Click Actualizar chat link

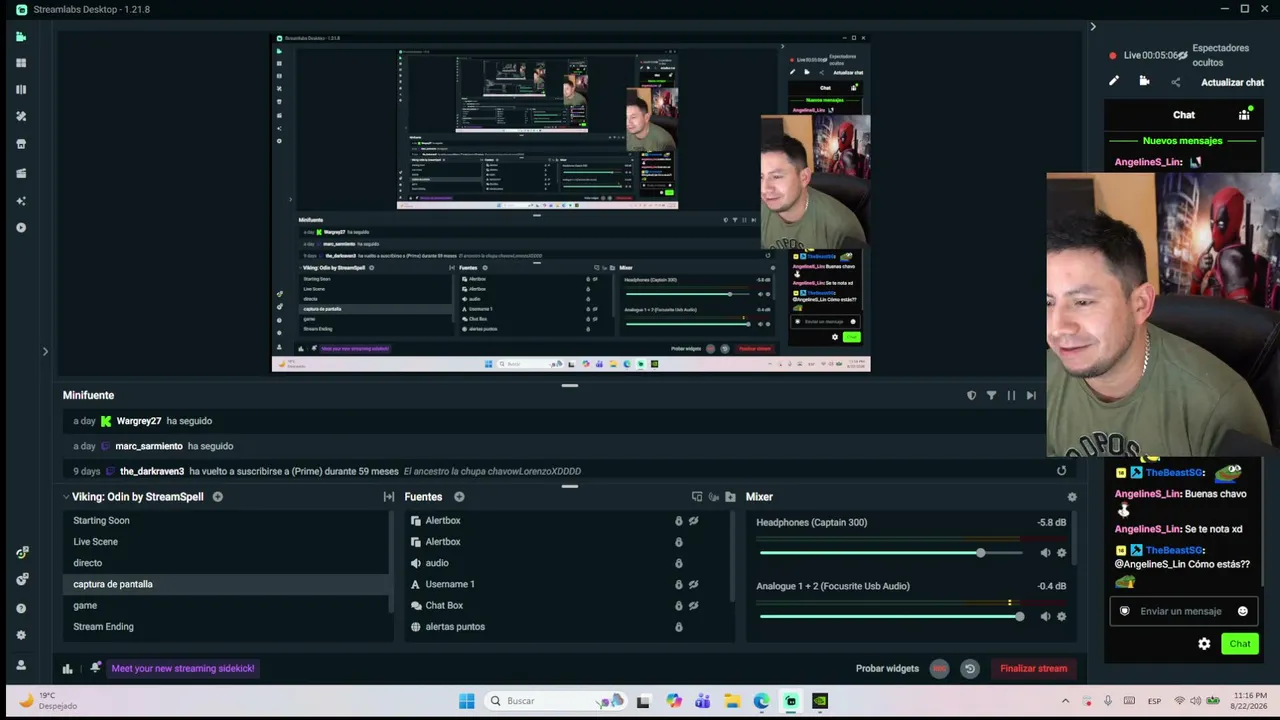[1232, 83]
